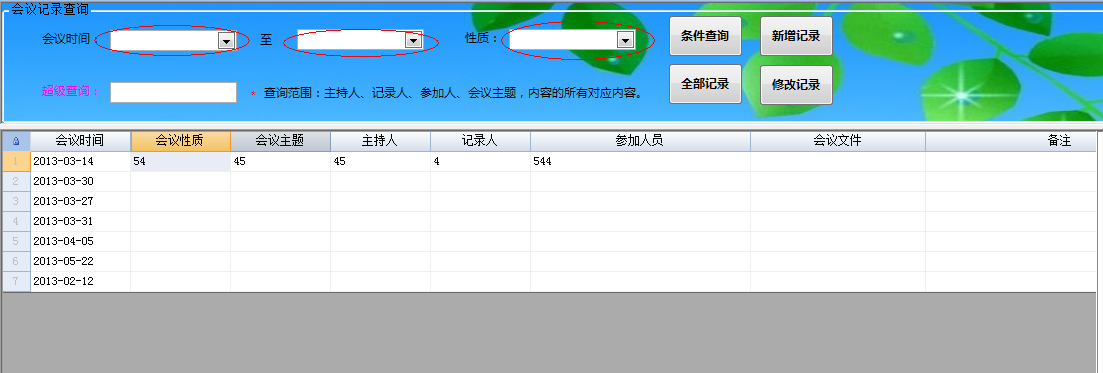Screen dimensions: 1103x373
Task: Focus the 超级查询 search input field
Action: pos(173,92)
